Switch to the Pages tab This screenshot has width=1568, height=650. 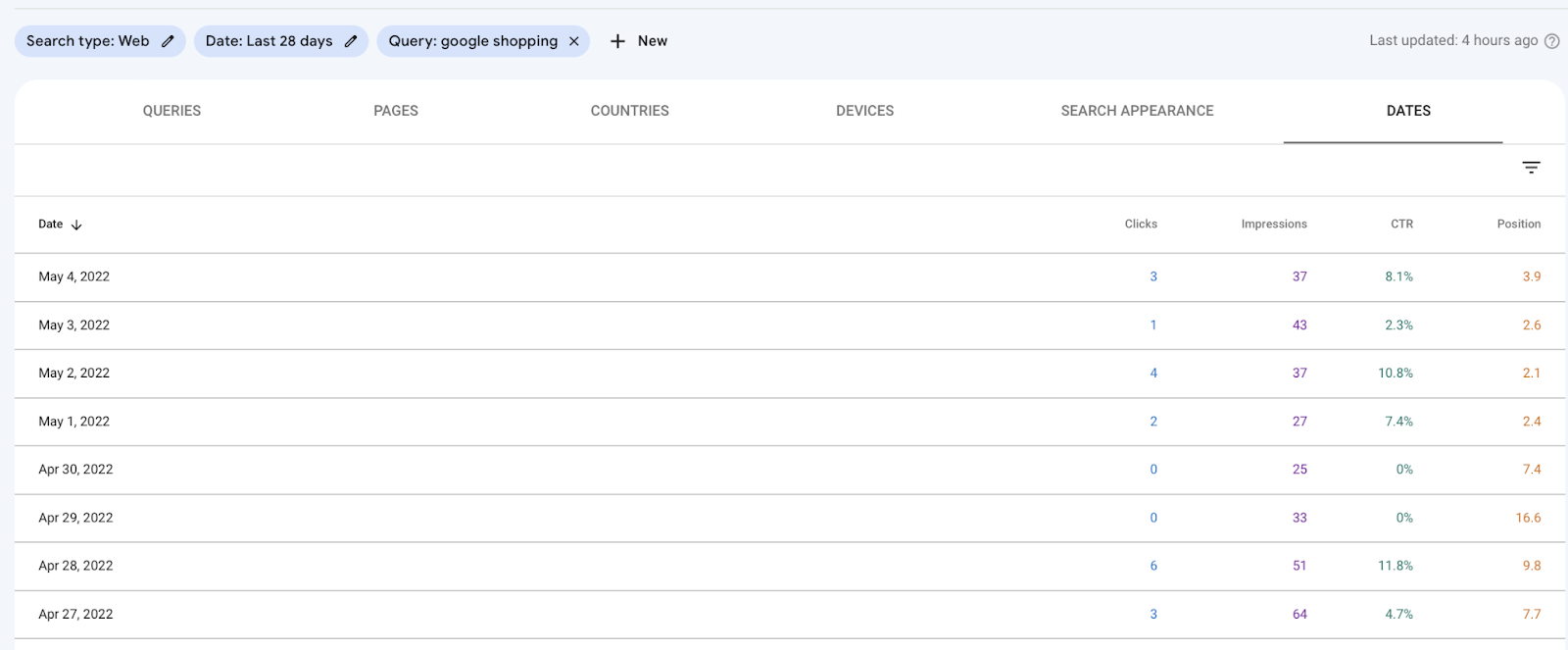396,111
